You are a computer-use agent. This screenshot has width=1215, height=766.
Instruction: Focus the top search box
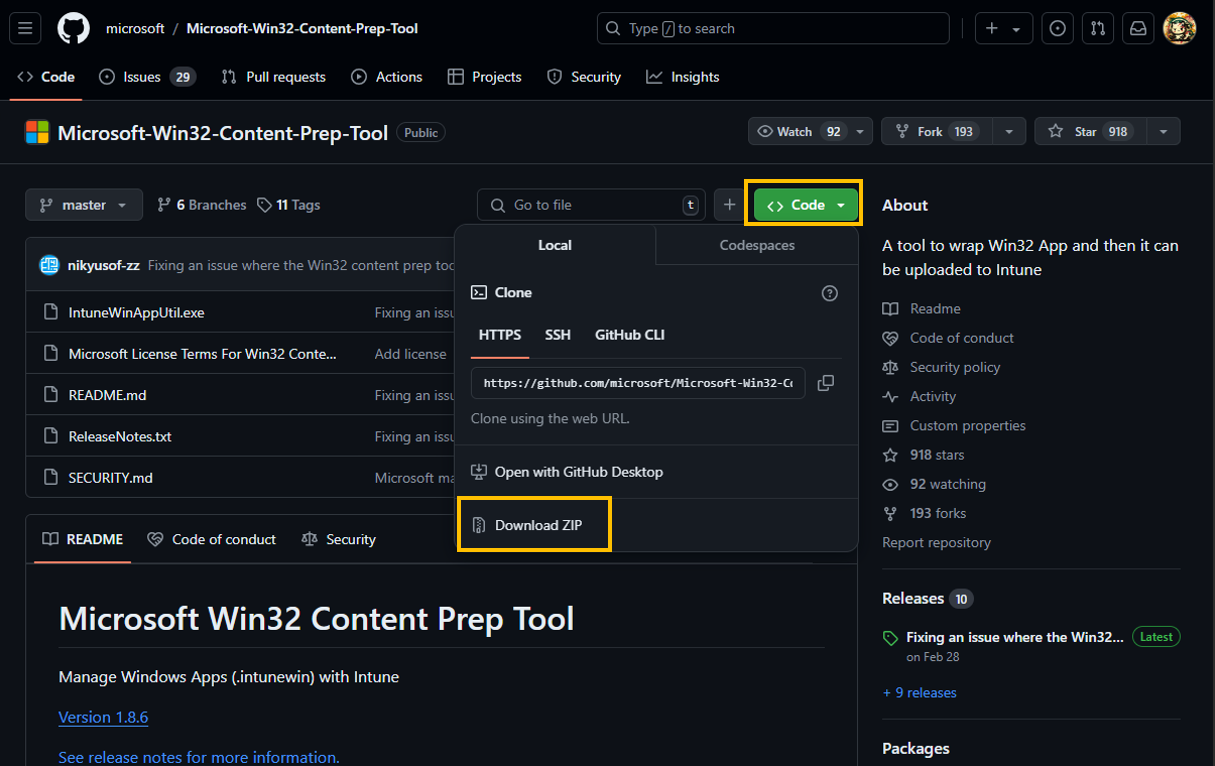773,29
